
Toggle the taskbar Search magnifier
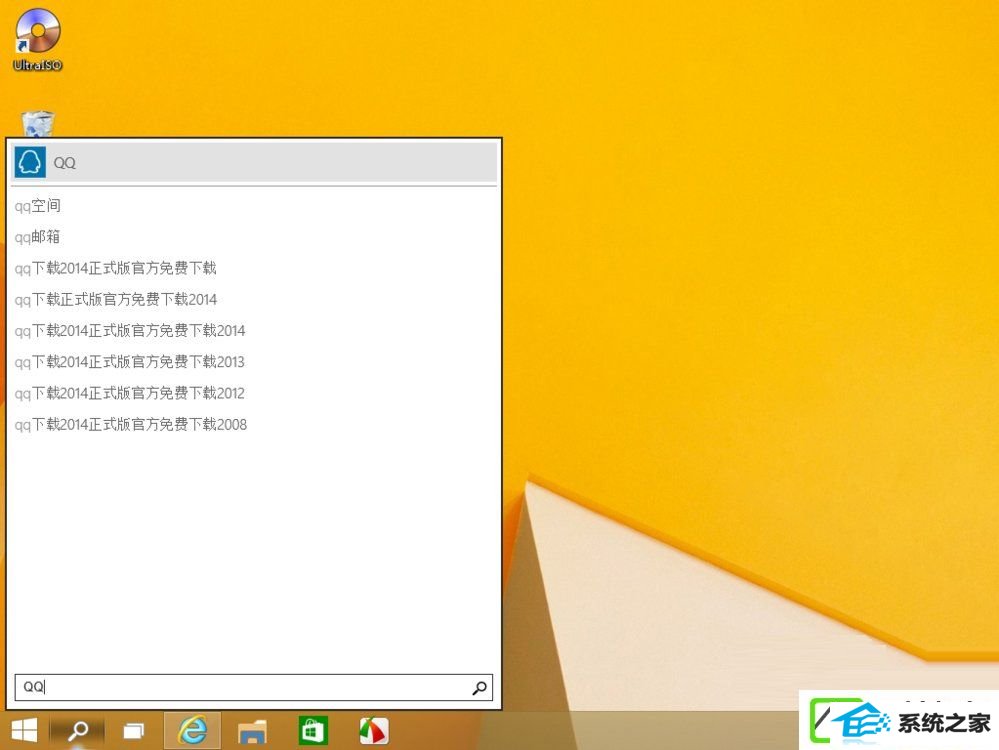click(x=78, y=730)
